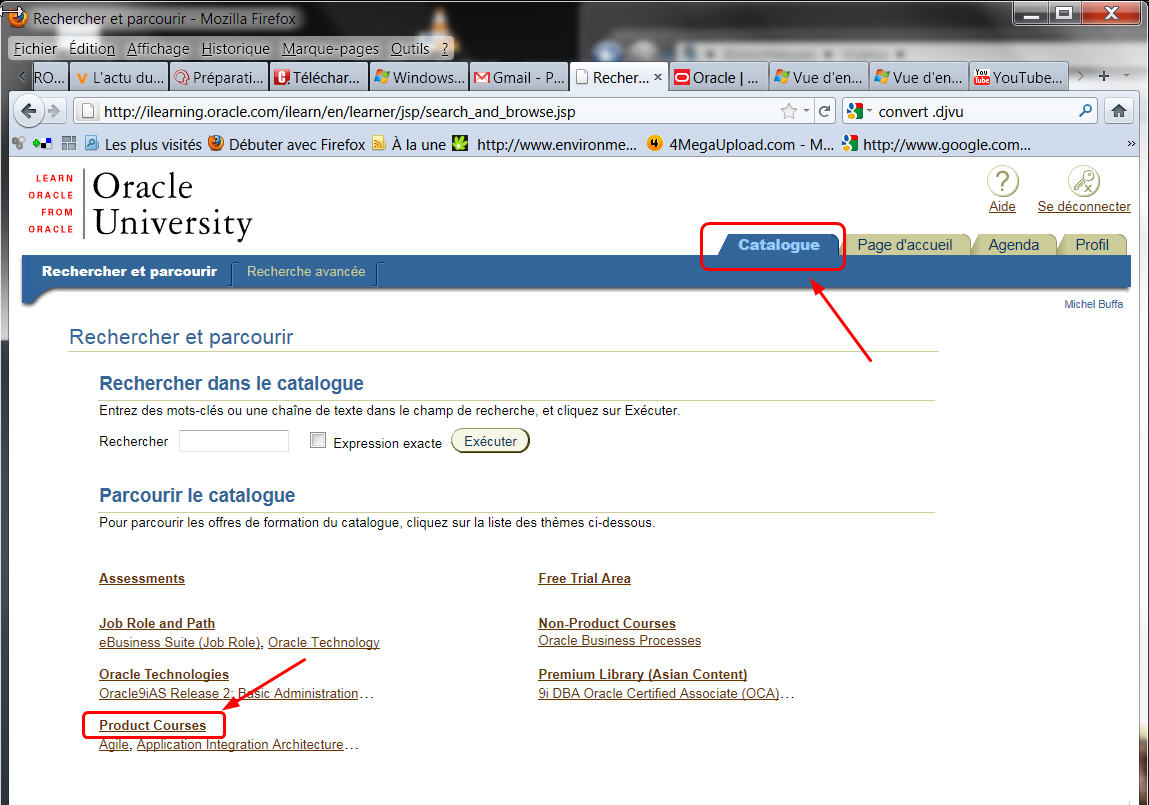Click the Rechercher text input field

pyautogui.click(x=234, y=441)
